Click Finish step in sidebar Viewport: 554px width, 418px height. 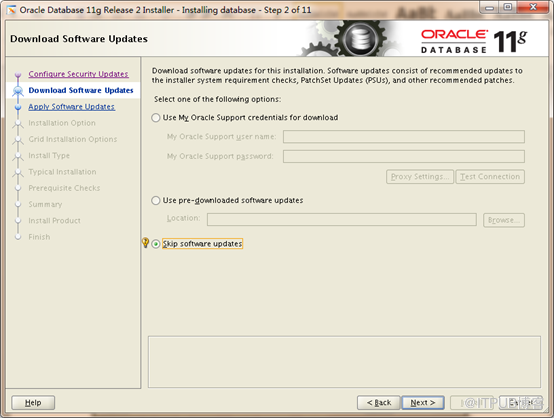pos(39,237)
